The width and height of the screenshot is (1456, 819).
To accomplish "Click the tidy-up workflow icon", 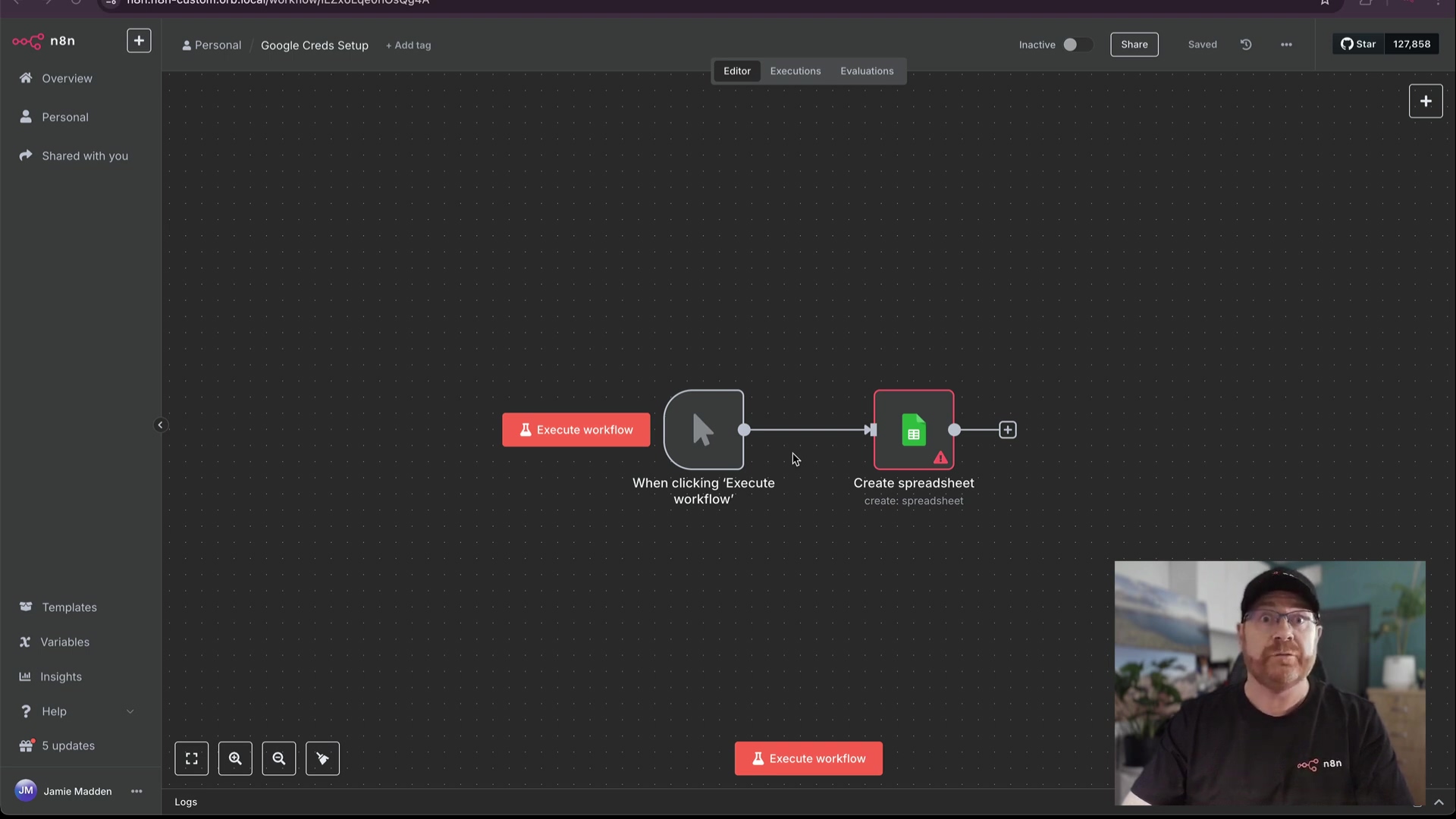I will pos(322,758).
